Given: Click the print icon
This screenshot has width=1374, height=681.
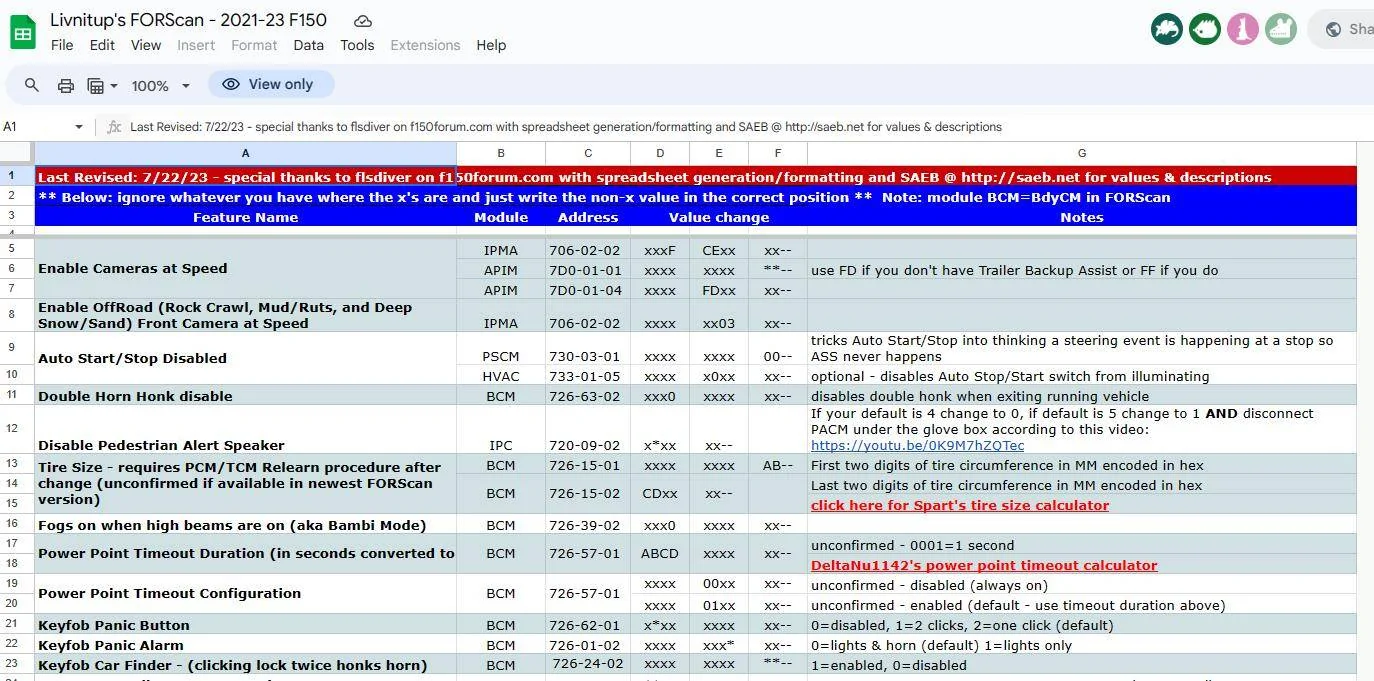Looking at the screenshot, I should click(x=65, y=85).
